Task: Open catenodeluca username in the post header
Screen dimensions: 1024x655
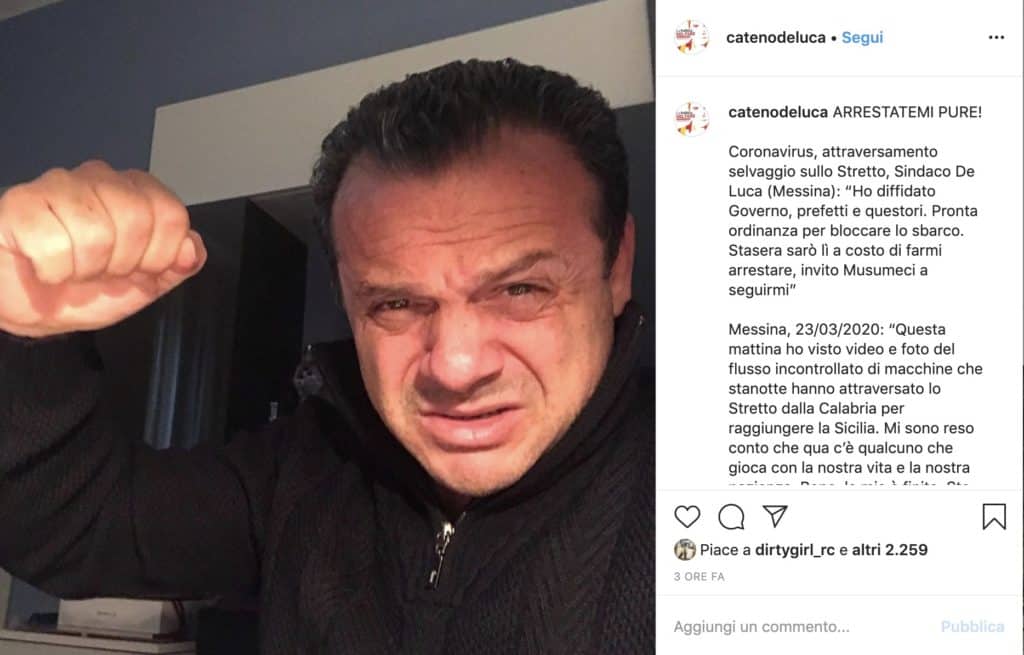Action: coord(776,37)
